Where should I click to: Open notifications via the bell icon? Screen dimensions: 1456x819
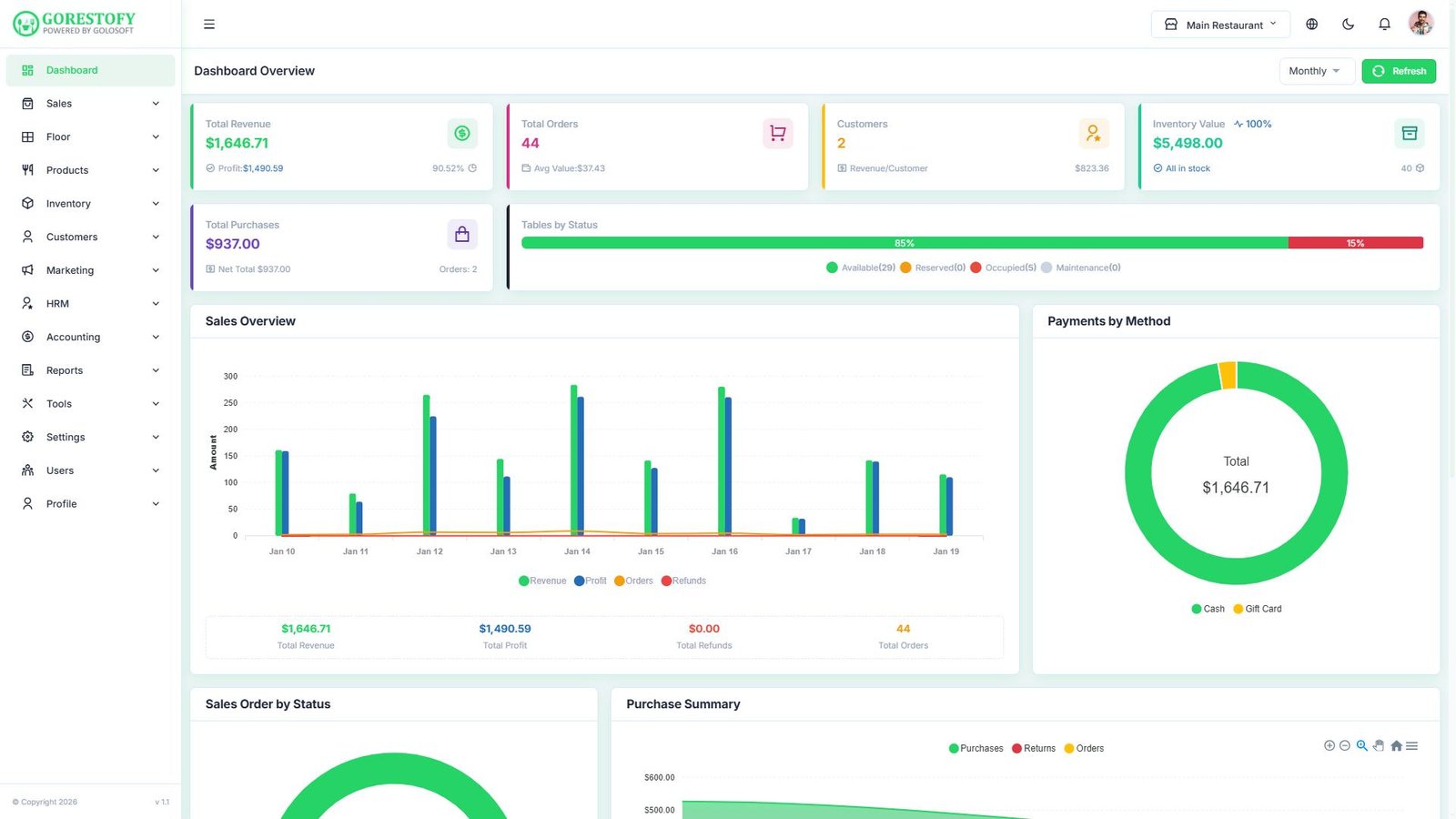click(x=1384, y=25)
